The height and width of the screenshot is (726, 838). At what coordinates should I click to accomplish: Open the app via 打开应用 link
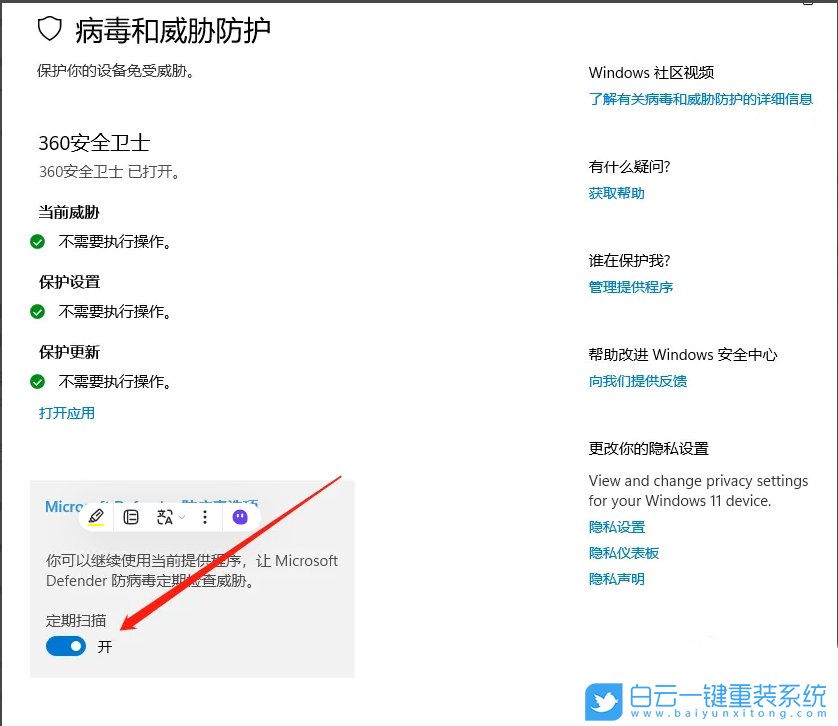pos(66,412)
